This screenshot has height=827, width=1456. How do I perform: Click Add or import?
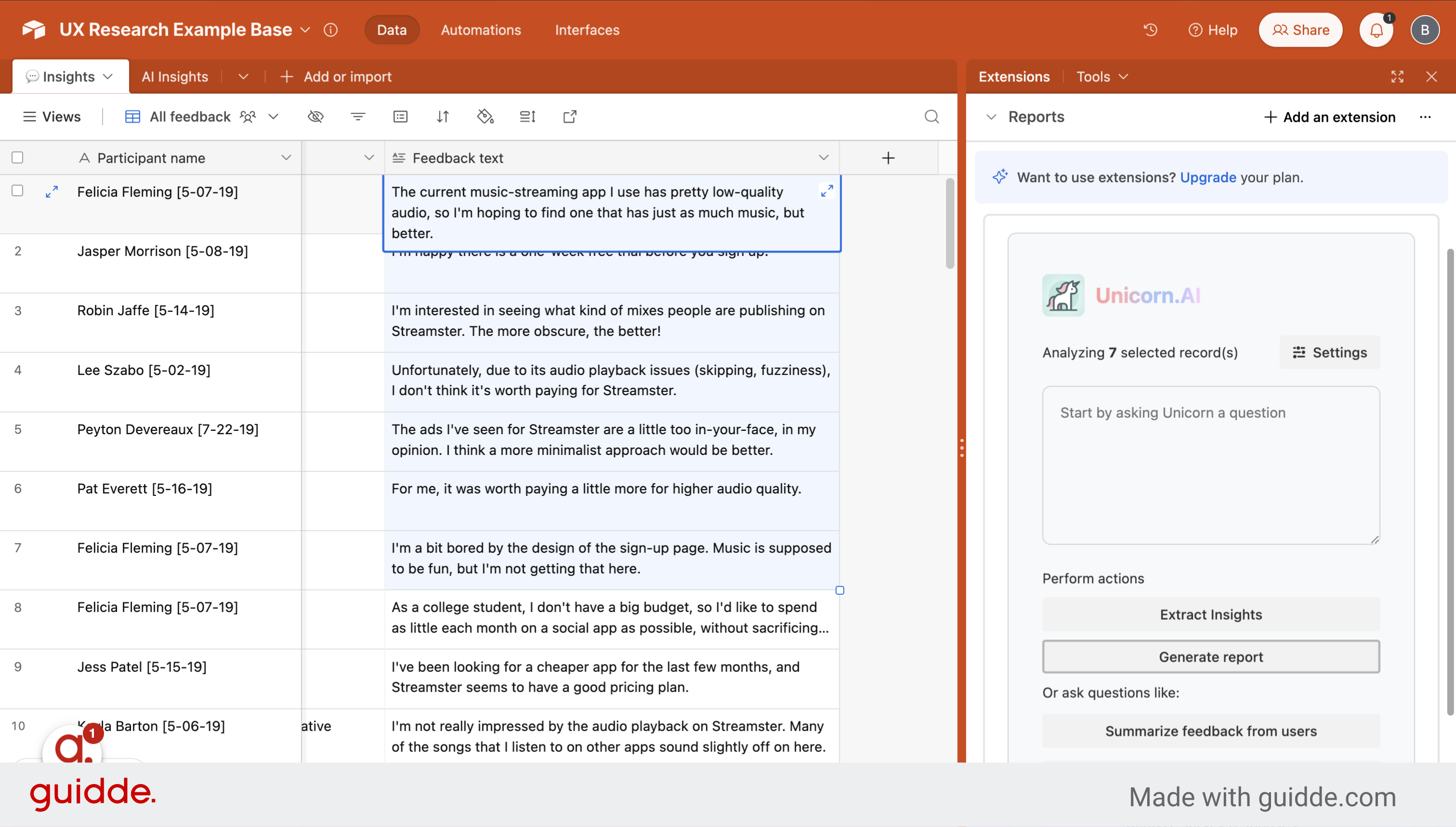point(335,77)
